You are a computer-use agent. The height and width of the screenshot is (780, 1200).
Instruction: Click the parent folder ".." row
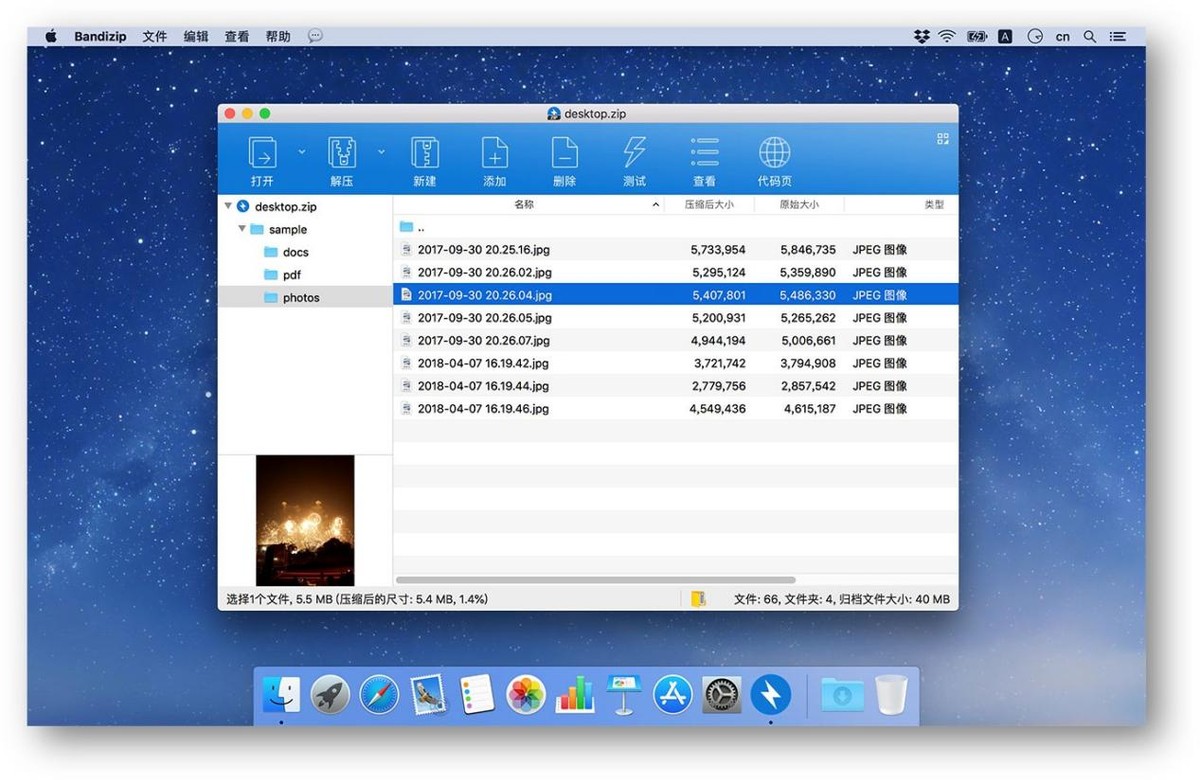(676, 227)
